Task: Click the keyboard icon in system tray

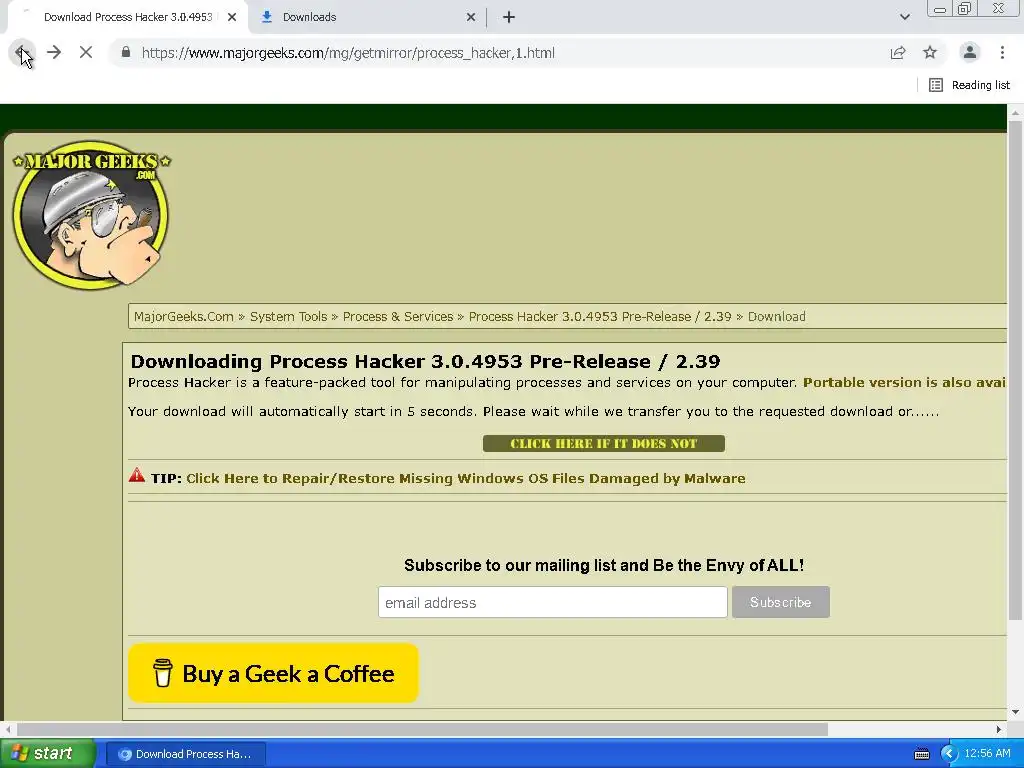Action: pyautogui.click(x=921, y=754)
